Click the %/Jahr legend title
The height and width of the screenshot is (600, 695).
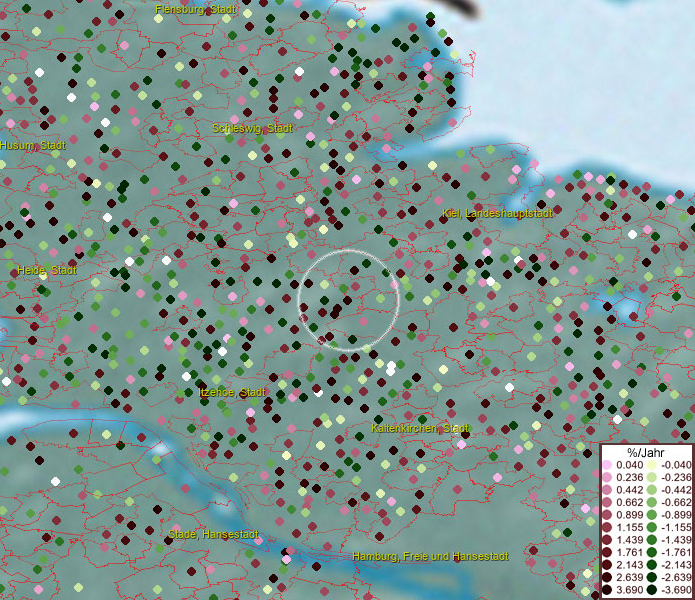(646, 452)
